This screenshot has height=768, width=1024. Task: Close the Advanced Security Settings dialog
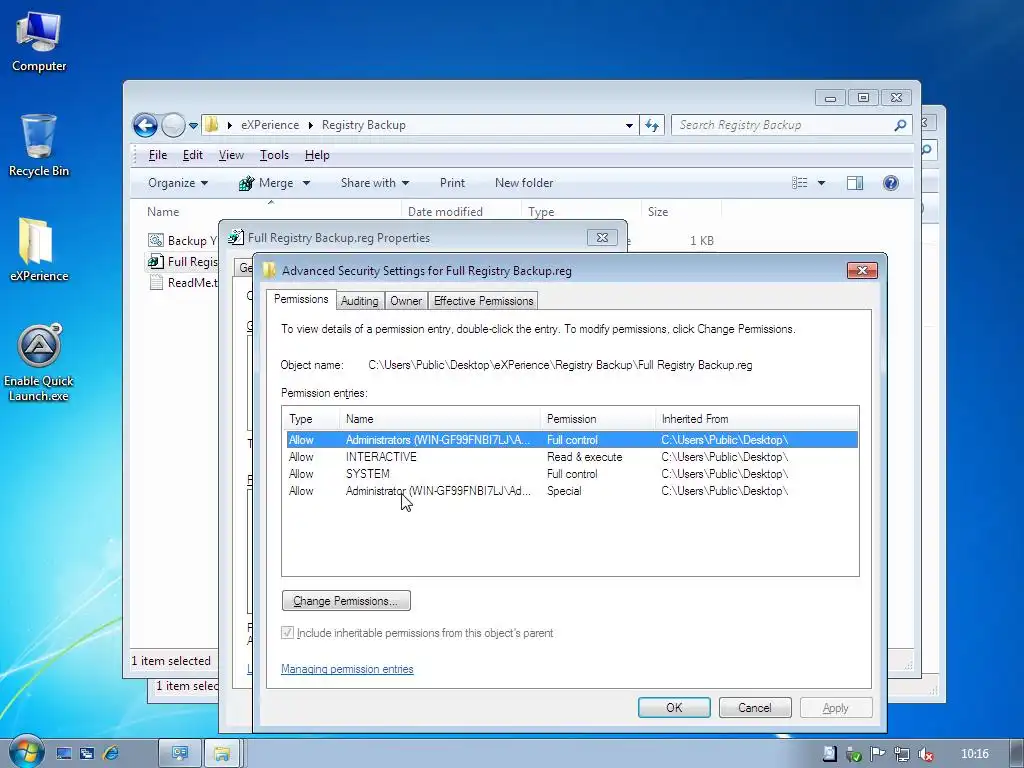coord(862,270)
